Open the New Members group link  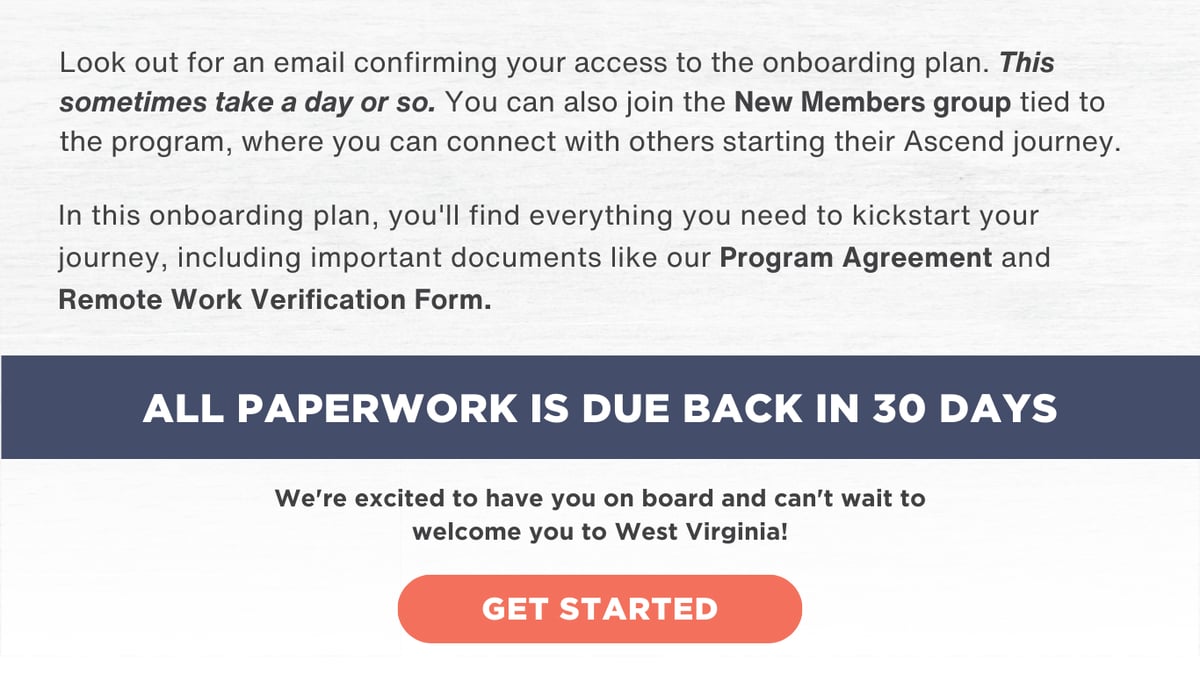click(x=873, y=102)
